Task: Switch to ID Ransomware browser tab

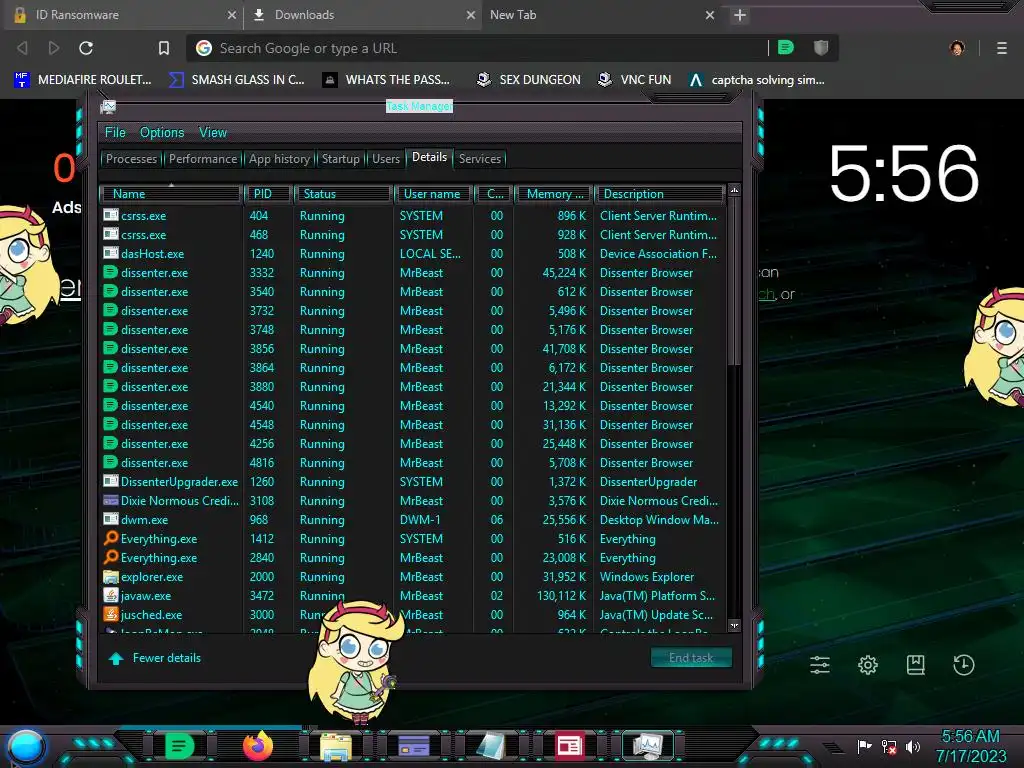Action: pyautogui.click(x=123, y=15)
